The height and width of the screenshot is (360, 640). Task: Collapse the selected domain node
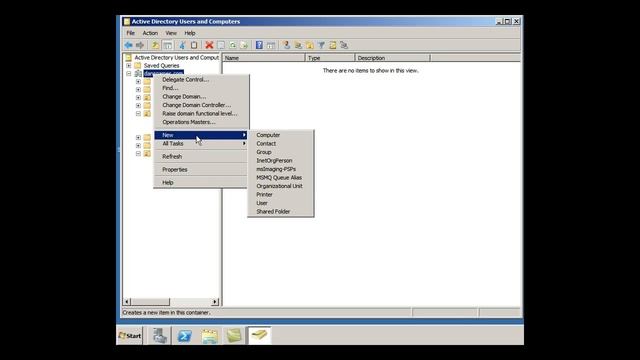click(x=129, y=73)
